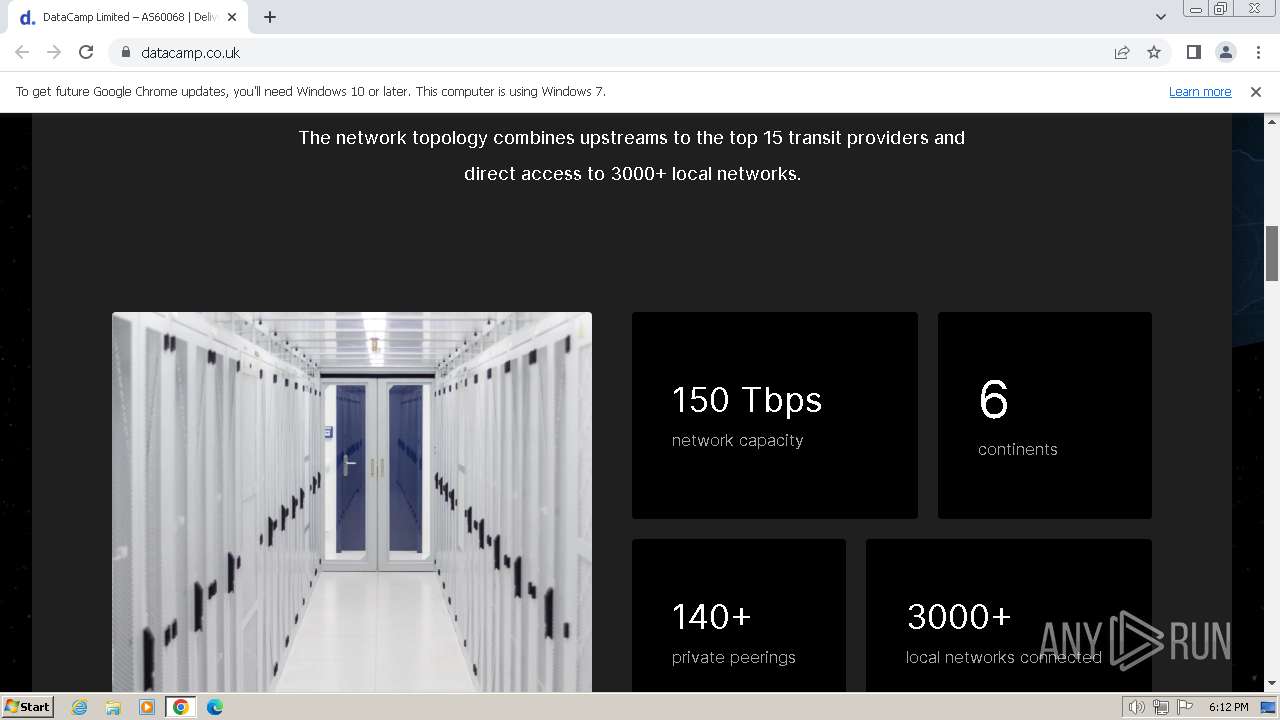Launch Internet Explorer from the taskbar
The height and width of the screenshot is (720, 1280).
[80, 707]
